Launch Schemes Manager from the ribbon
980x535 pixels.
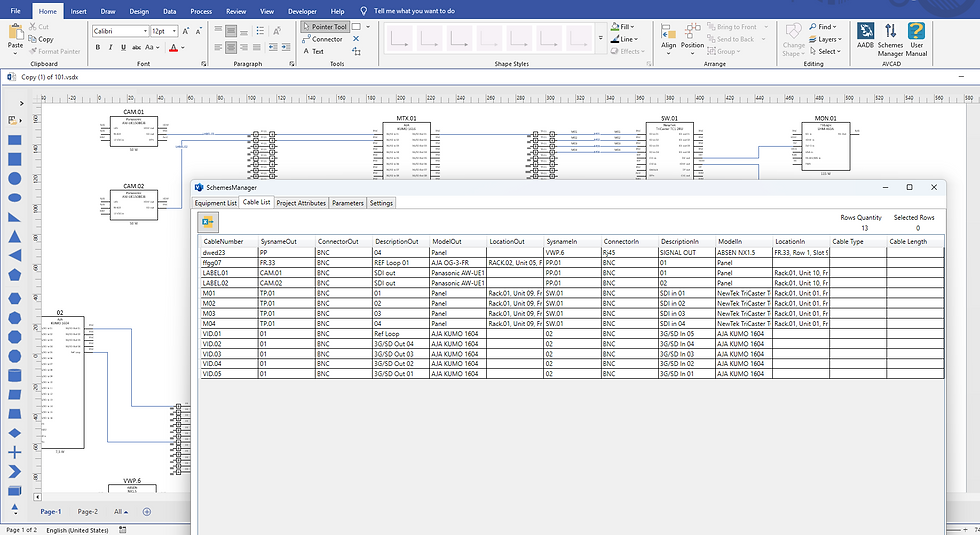pyautogui.click(x=890, y=39)
